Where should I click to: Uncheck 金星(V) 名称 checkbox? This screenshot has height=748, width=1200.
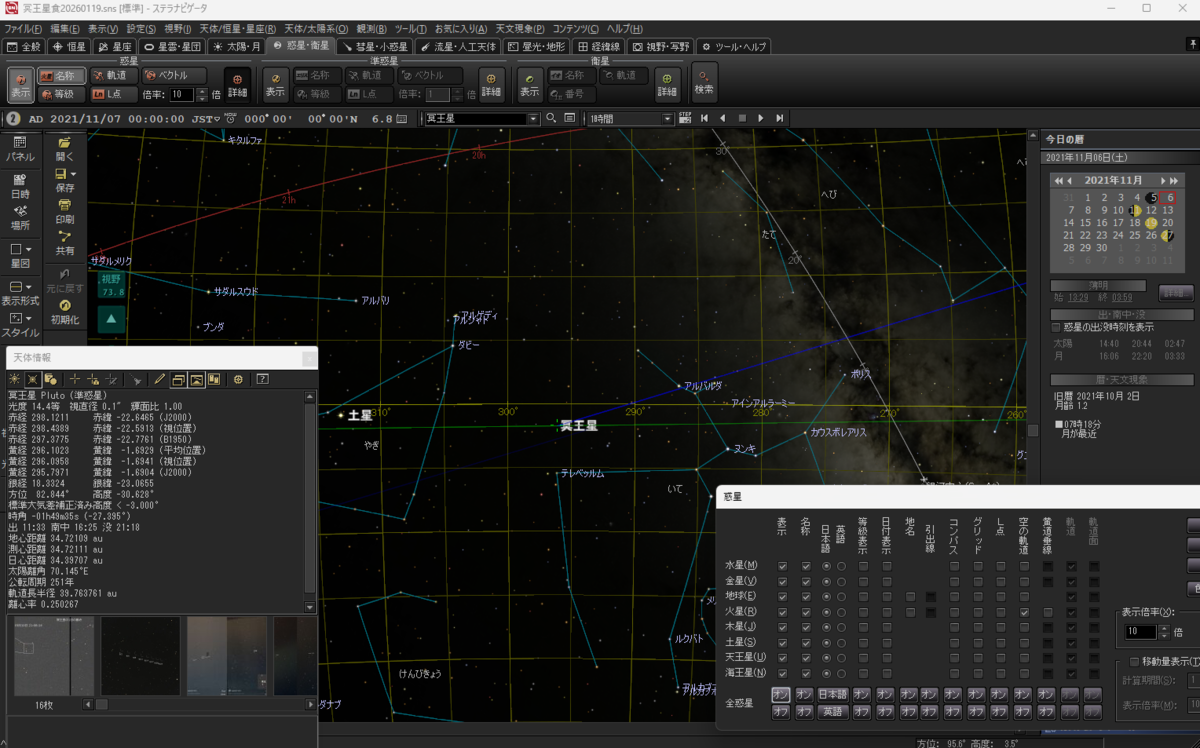point(806,581)
